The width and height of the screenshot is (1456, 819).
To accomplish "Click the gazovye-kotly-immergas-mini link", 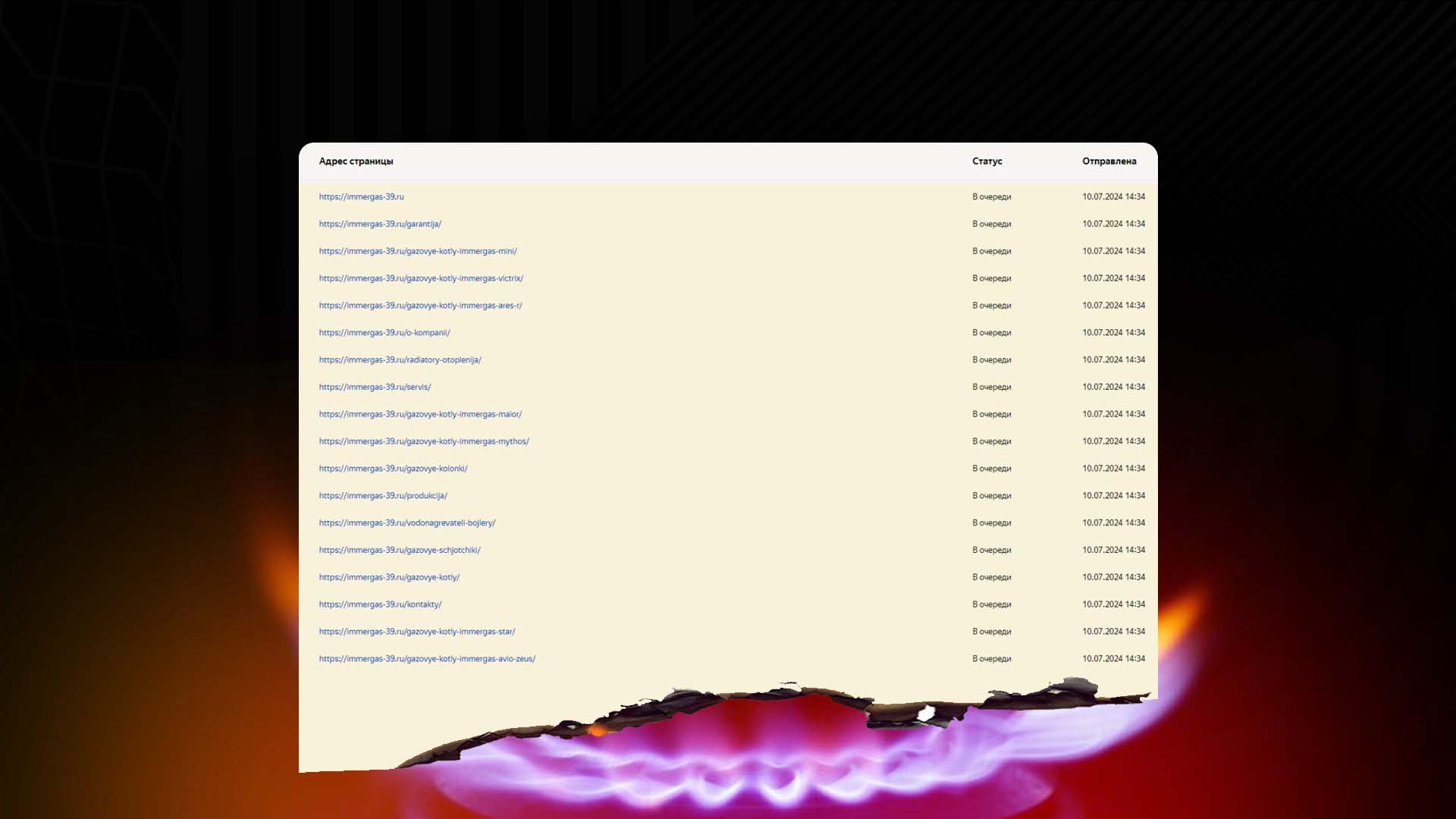I will 418,251.
